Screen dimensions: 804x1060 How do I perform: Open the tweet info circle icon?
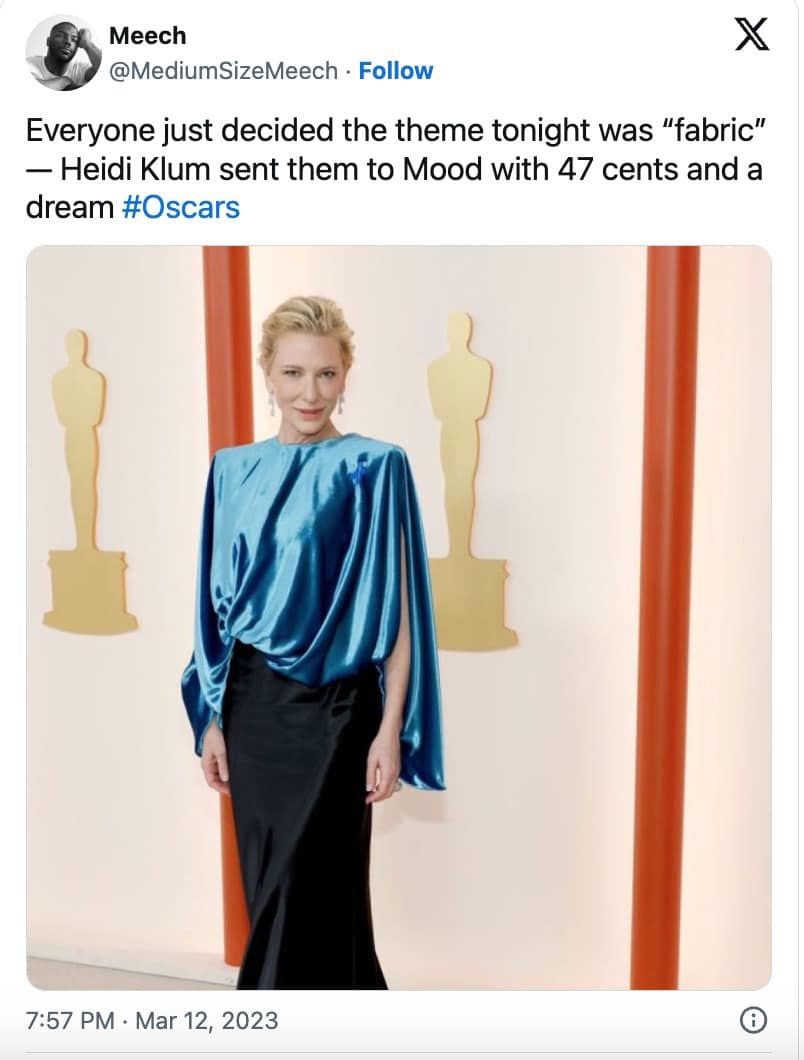tap(753, 1019)
